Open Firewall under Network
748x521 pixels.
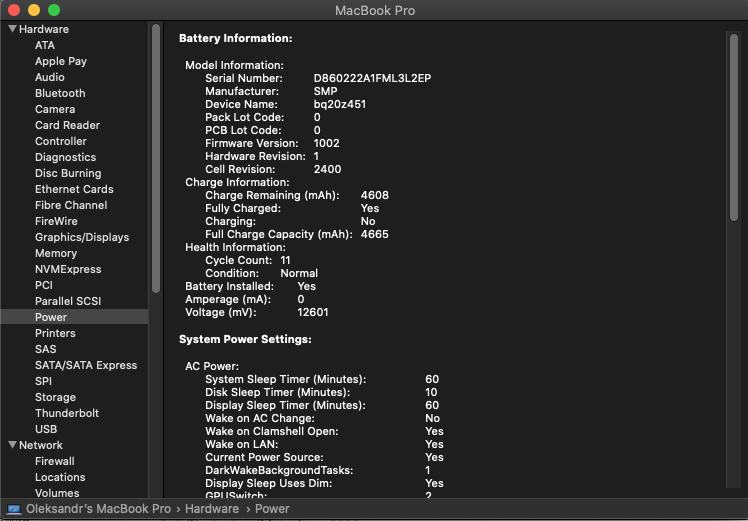[x=55, y=461]
